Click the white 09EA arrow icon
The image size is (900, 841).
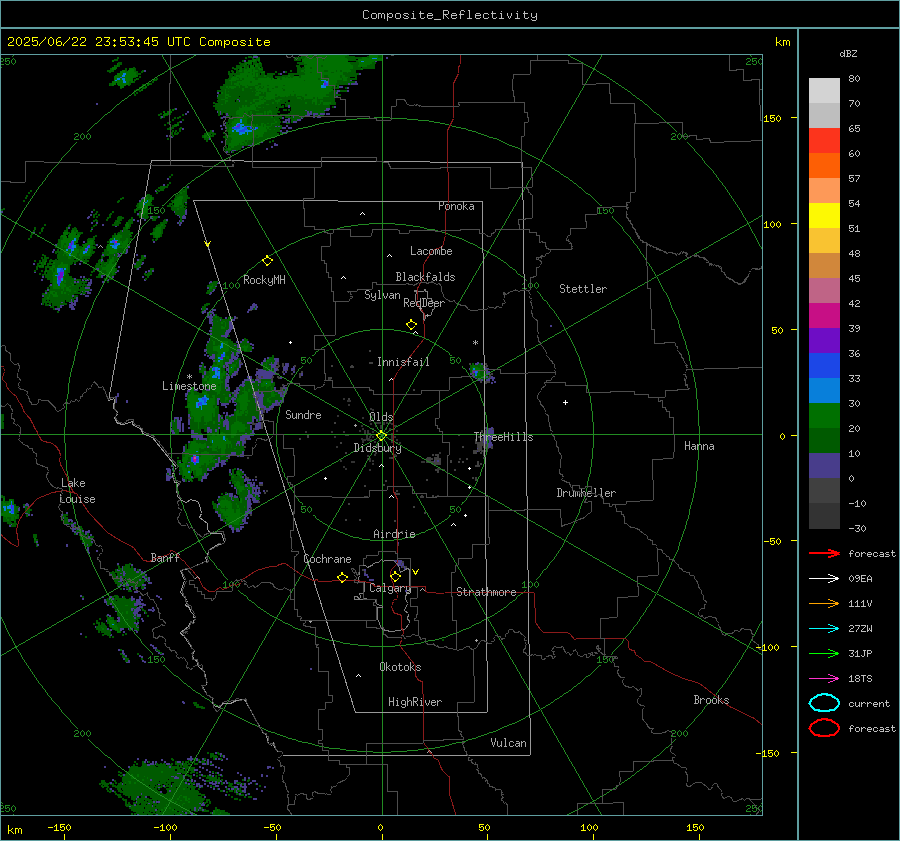point(824,579)
